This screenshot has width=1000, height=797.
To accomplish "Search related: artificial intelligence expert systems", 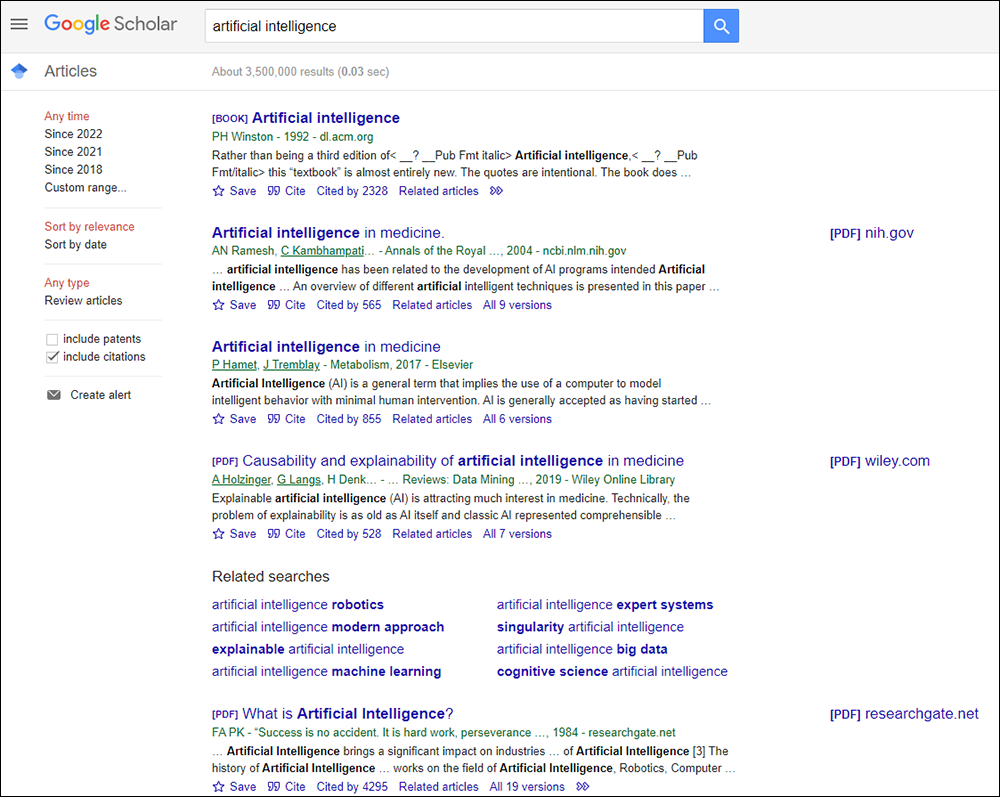I will 605,604.
